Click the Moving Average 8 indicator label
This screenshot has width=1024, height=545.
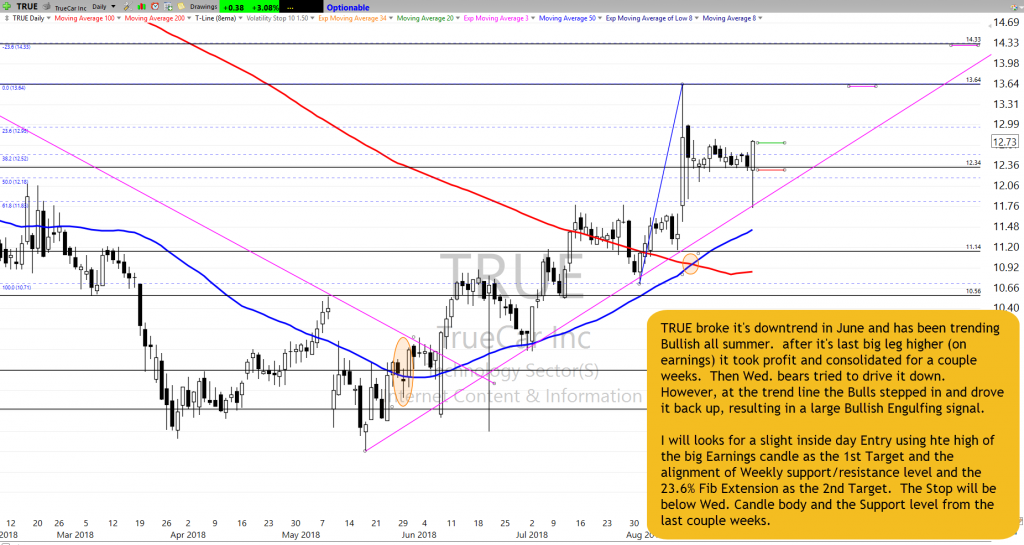click(729, 18)
